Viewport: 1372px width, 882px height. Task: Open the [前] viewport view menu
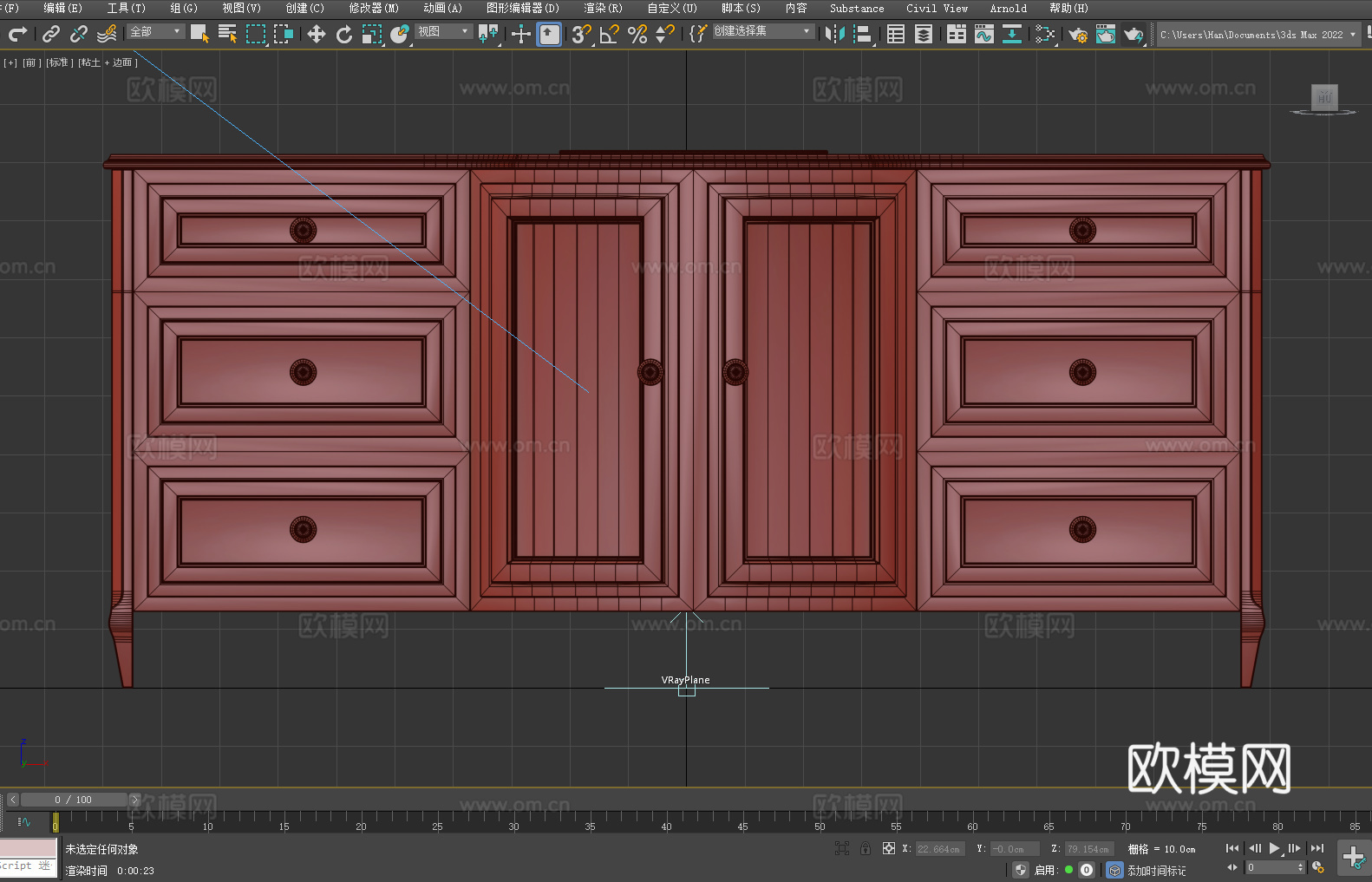(31, 62)
